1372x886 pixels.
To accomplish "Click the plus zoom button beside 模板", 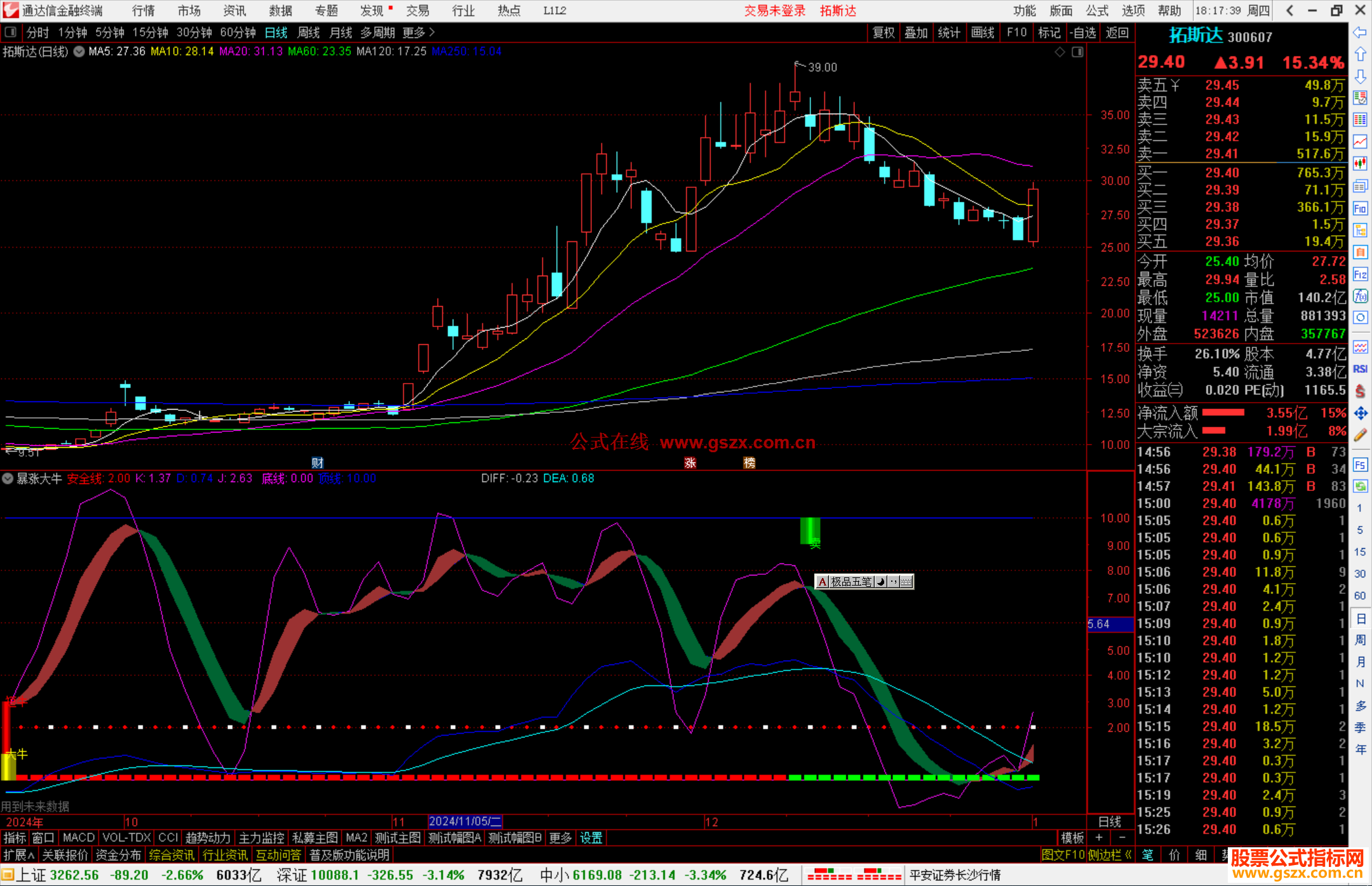I will pos(1099,838).
